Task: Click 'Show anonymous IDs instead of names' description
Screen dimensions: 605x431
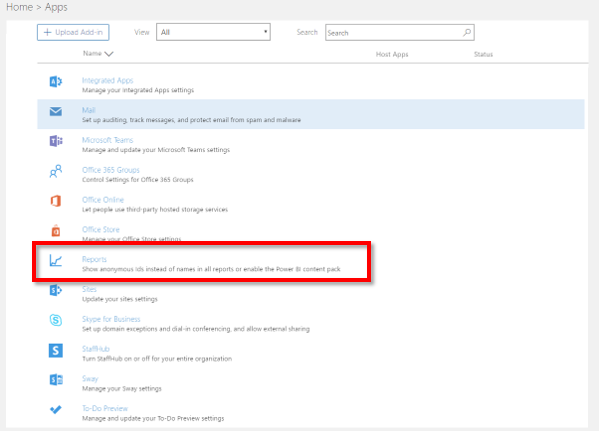Action: pos(211,269)
